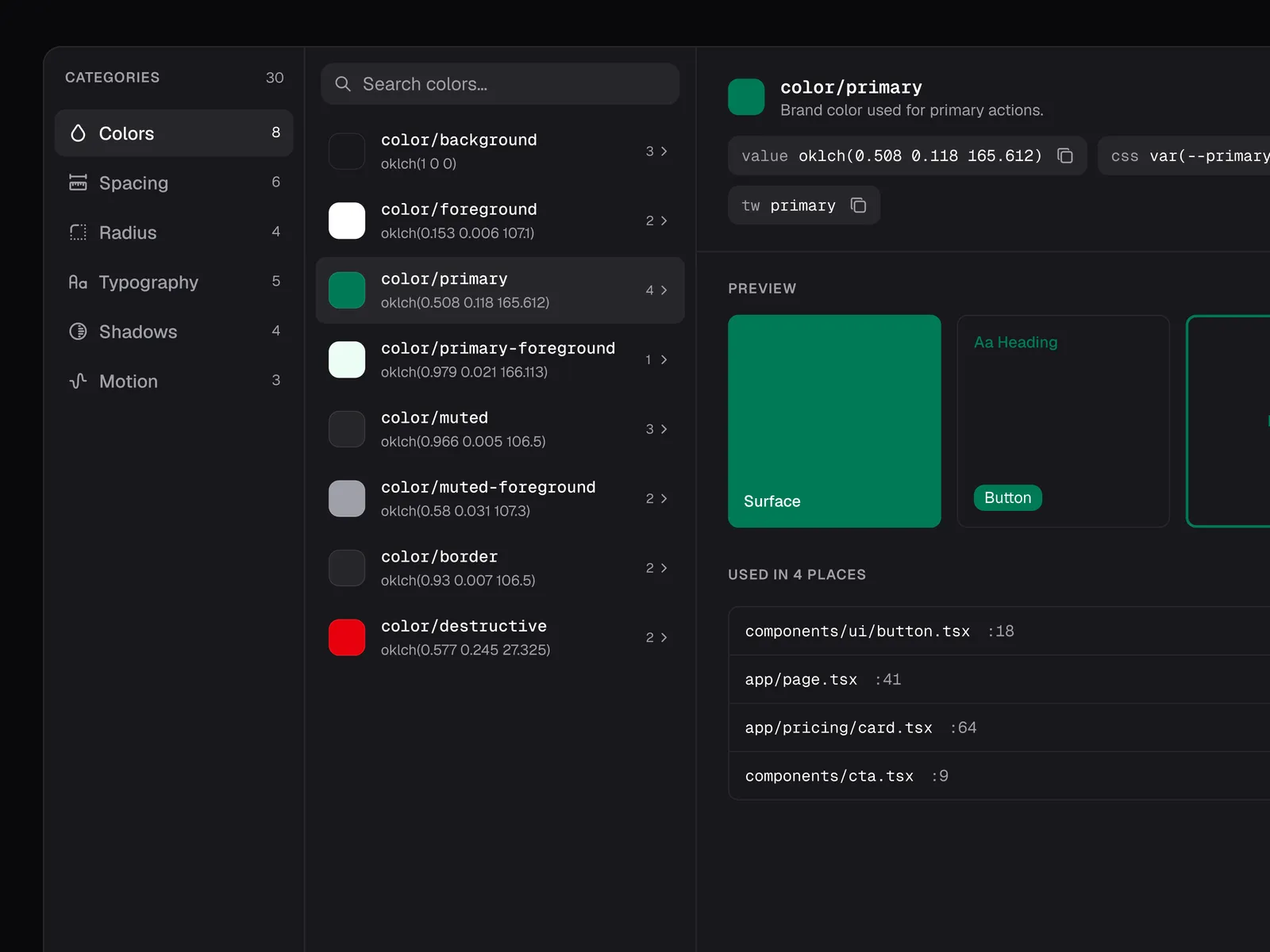Open the Shadows category
The image size is (1270, 952).
click(x=174, y=332)
